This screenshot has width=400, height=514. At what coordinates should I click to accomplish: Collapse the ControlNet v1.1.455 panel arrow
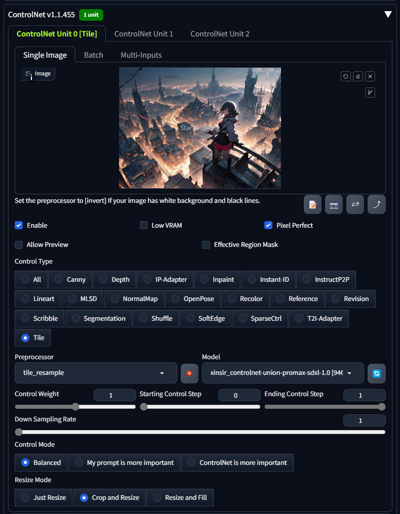tap(388, 14)
